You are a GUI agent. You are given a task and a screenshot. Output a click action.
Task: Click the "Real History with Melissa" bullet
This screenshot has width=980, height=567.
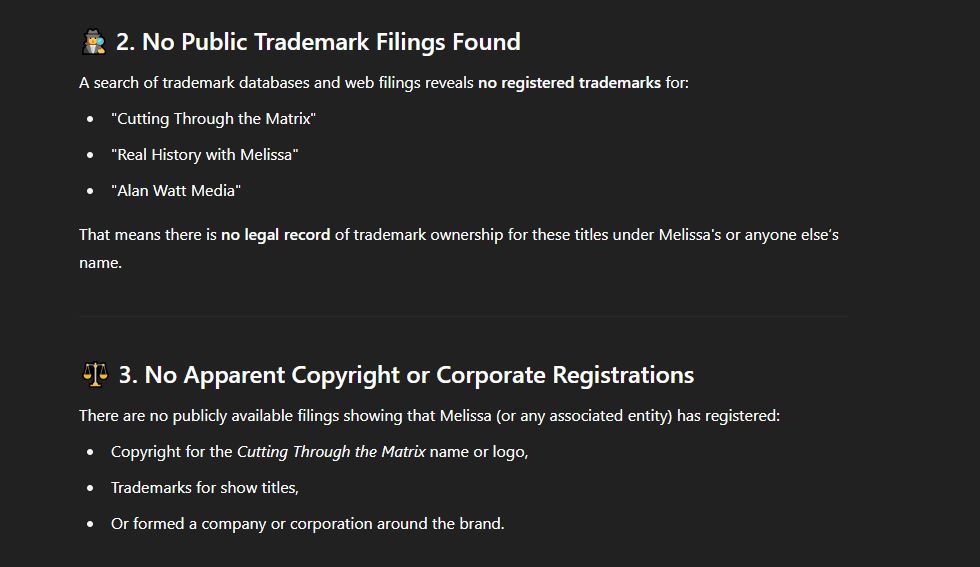[x=204, y=155]
